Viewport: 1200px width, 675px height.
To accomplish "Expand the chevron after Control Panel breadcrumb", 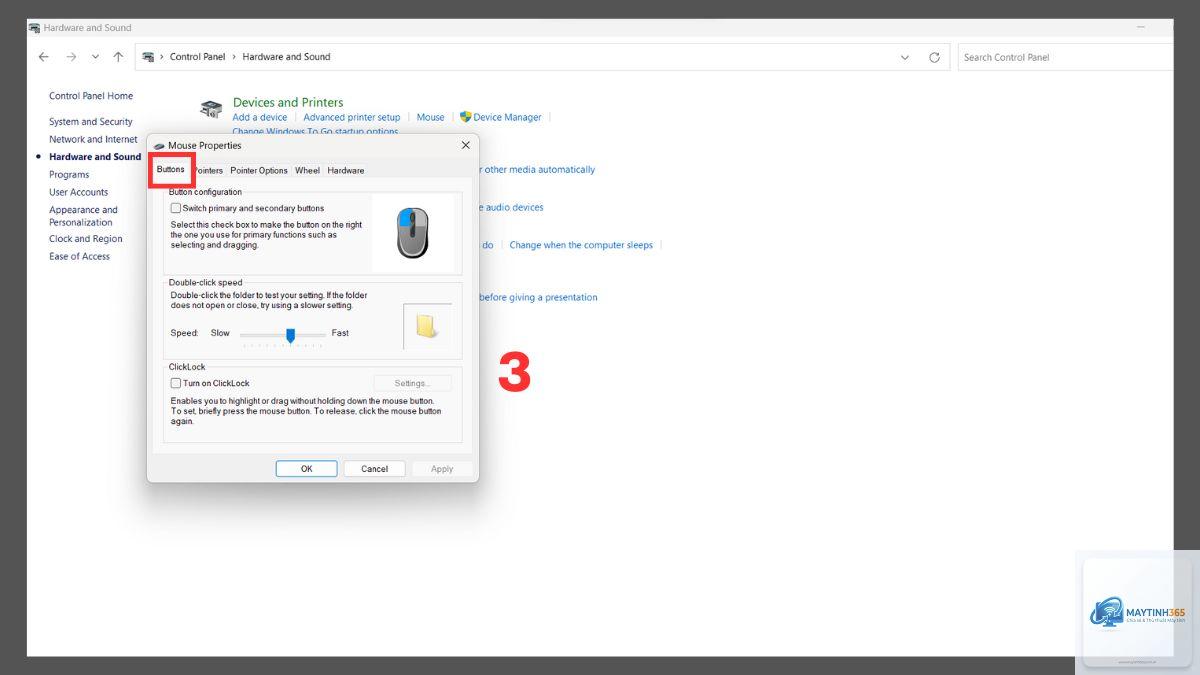I will click(x=234, y=57).
